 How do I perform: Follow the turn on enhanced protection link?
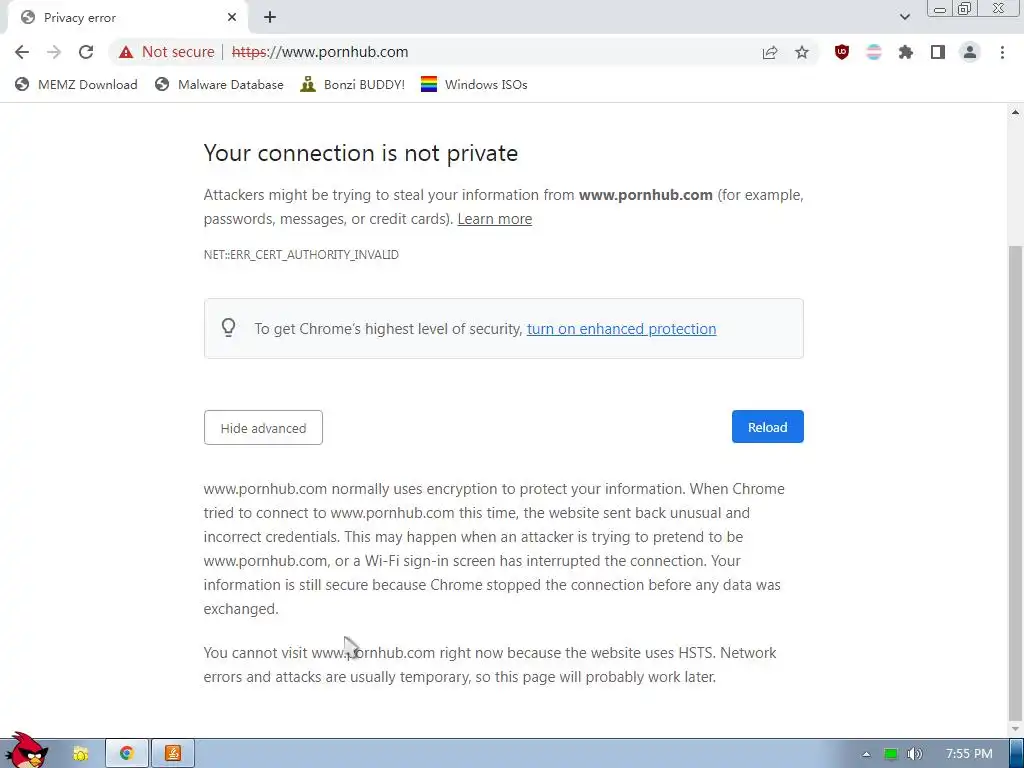pyautogui.click(x=621, y=329)
